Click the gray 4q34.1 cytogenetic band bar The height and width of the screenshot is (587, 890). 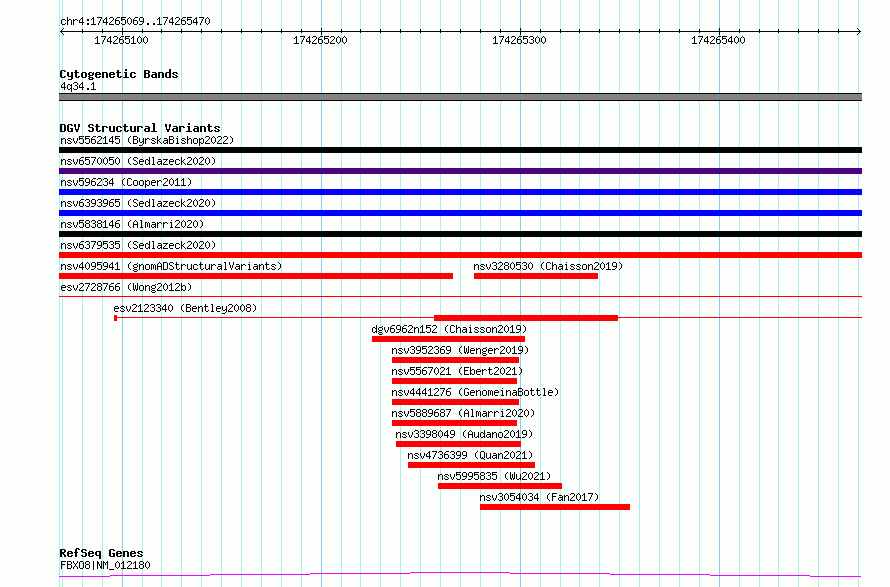pyautogui.click(x=460, y=97)
